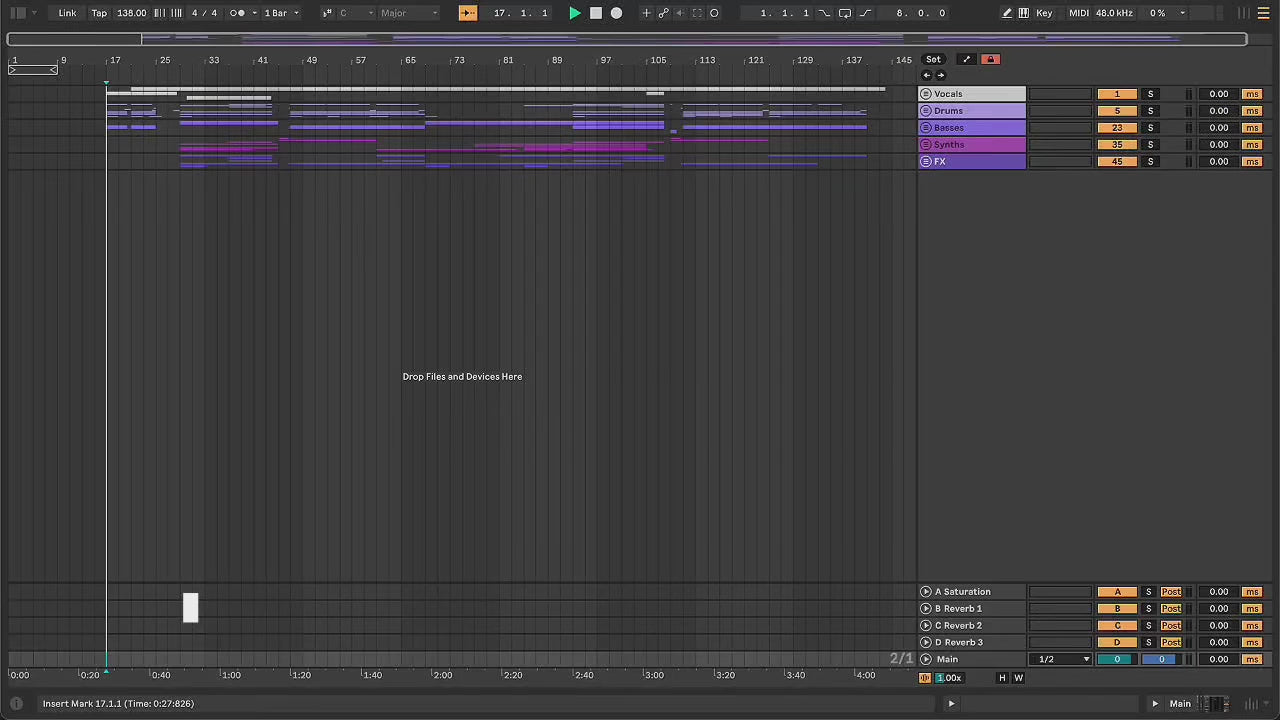Open the 1 Bar quantization dropdown
Screen dimensions: 1280x720
[281, 13]
